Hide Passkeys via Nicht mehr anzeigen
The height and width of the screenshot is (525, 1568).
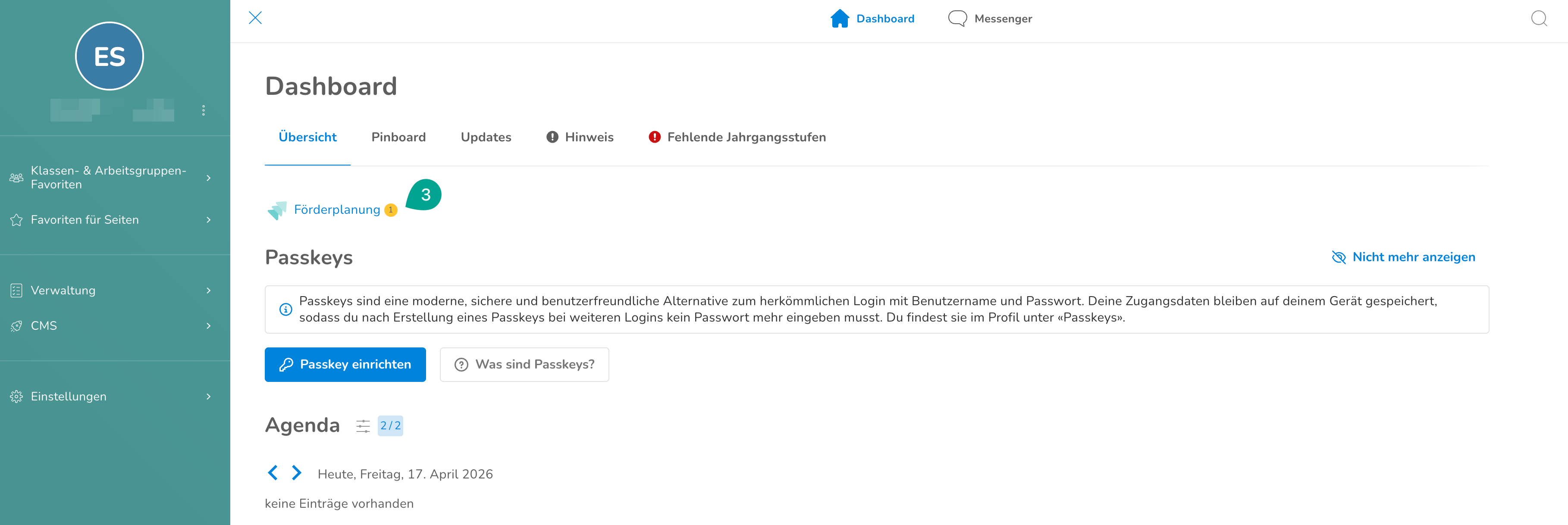[1403, 257]
